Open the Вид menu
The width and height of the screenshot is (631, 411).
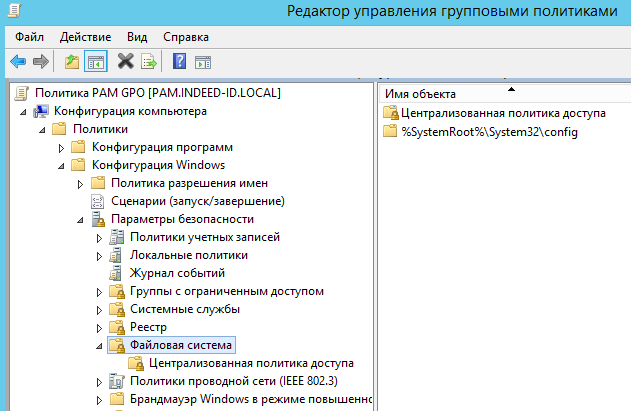(137, 36)
